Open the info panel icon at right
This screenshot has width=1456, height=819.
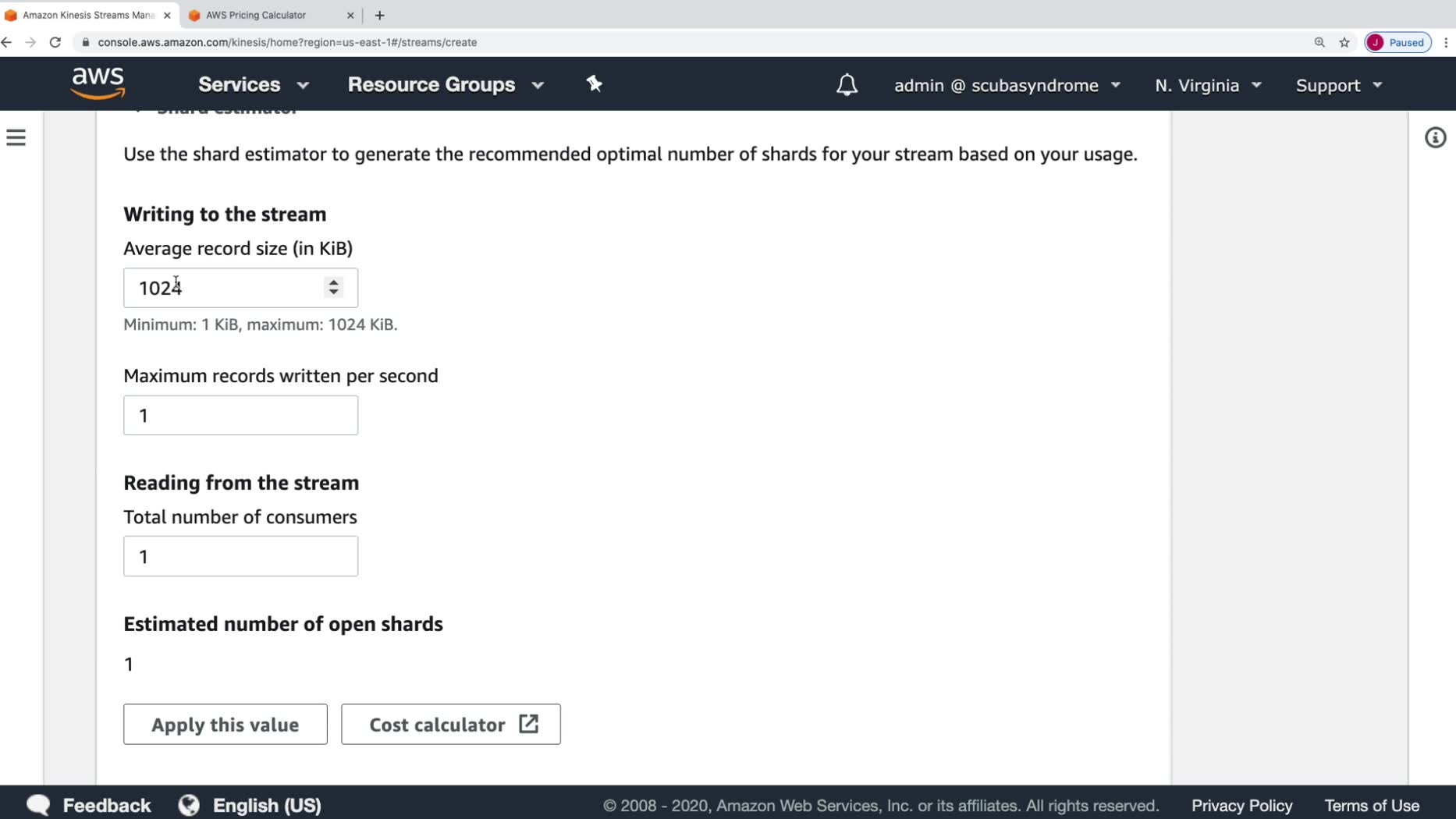[1435, 138]
